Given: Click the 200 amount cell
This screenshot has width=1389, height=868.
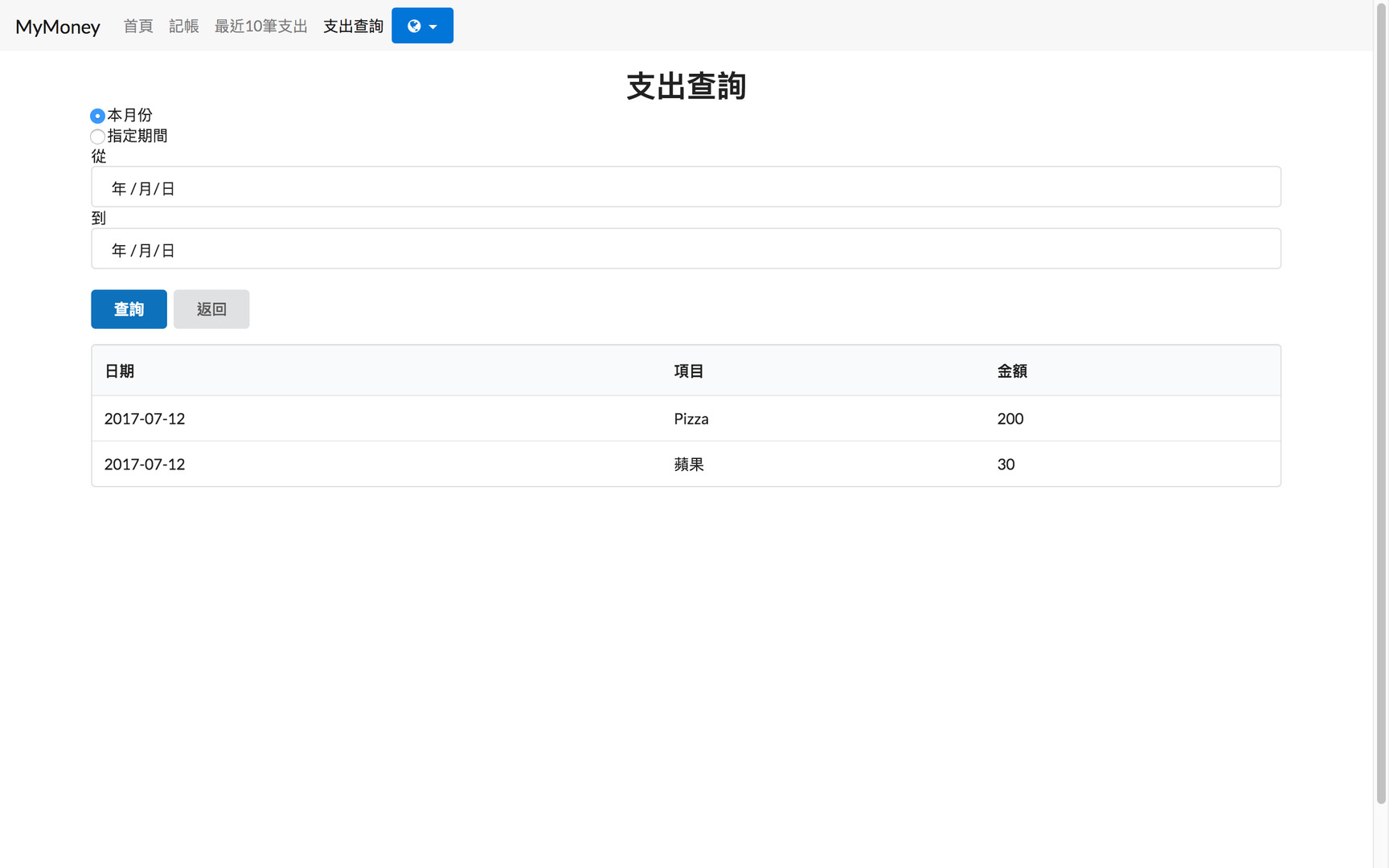Looking at the screenshot, I should point(1010,419).
